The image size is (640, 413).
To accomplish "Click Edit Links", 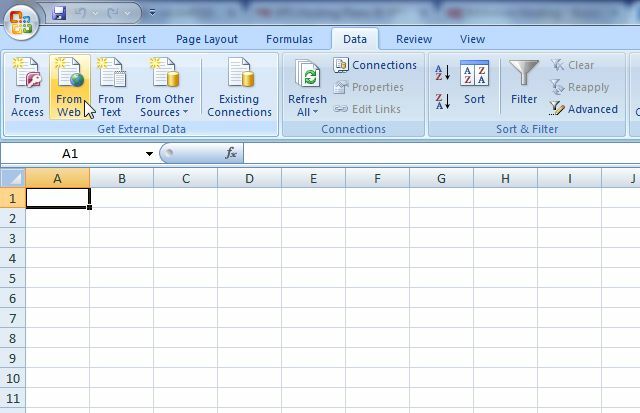I will (367, 109).
